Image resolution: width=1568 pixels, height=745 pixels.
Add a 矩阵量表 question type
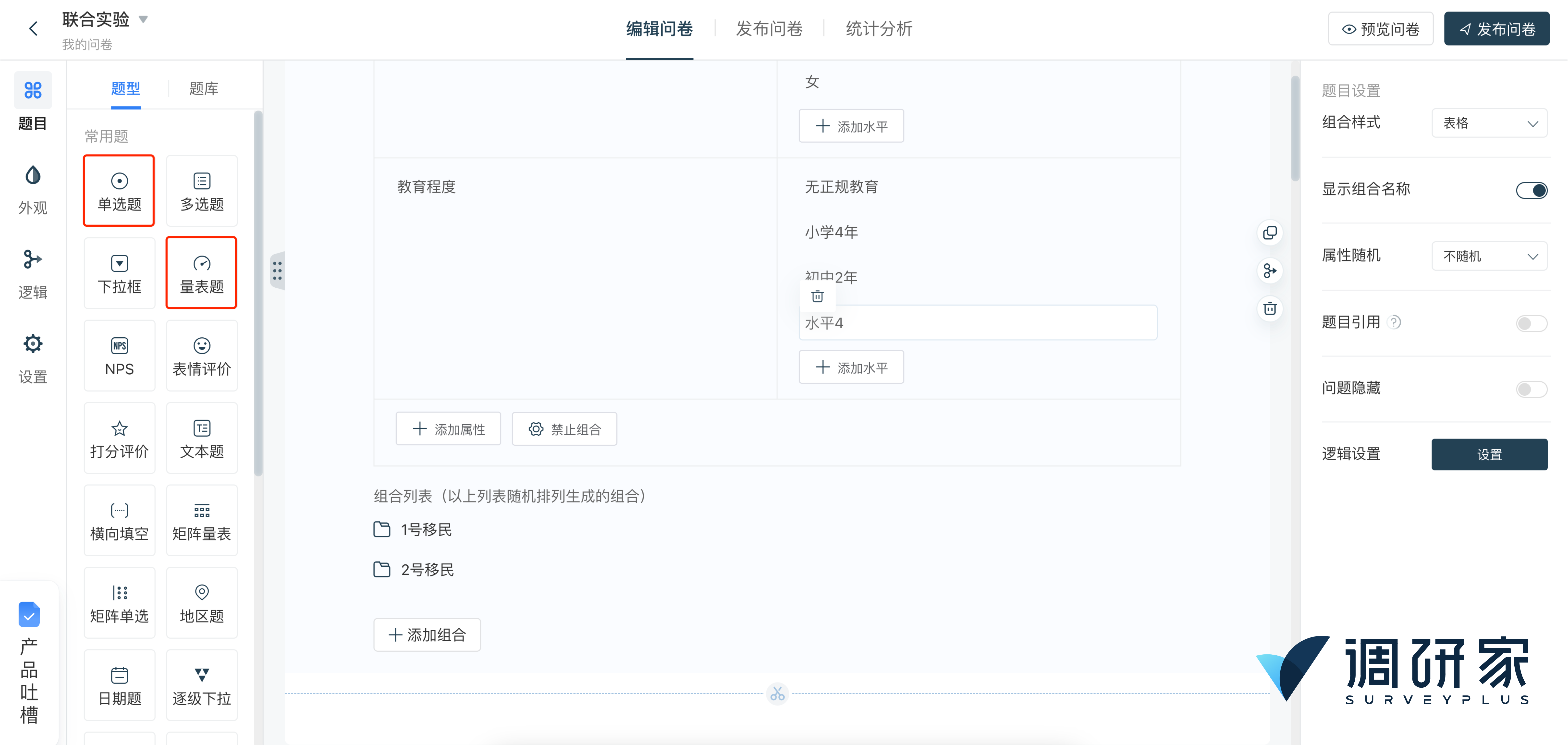point(202,520)
